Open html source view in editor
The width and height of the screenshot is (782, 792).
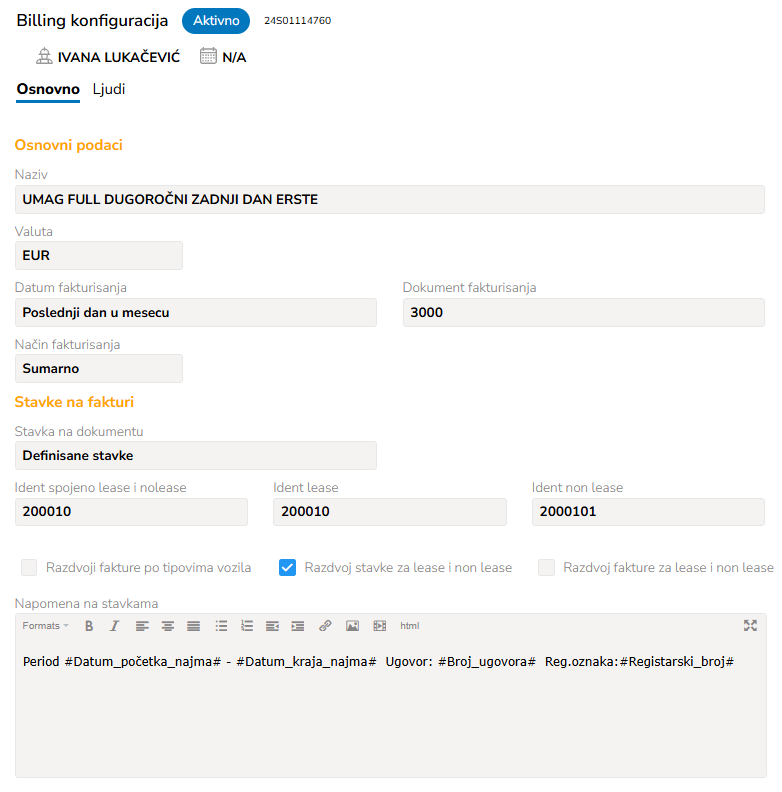tap(409, 626)
